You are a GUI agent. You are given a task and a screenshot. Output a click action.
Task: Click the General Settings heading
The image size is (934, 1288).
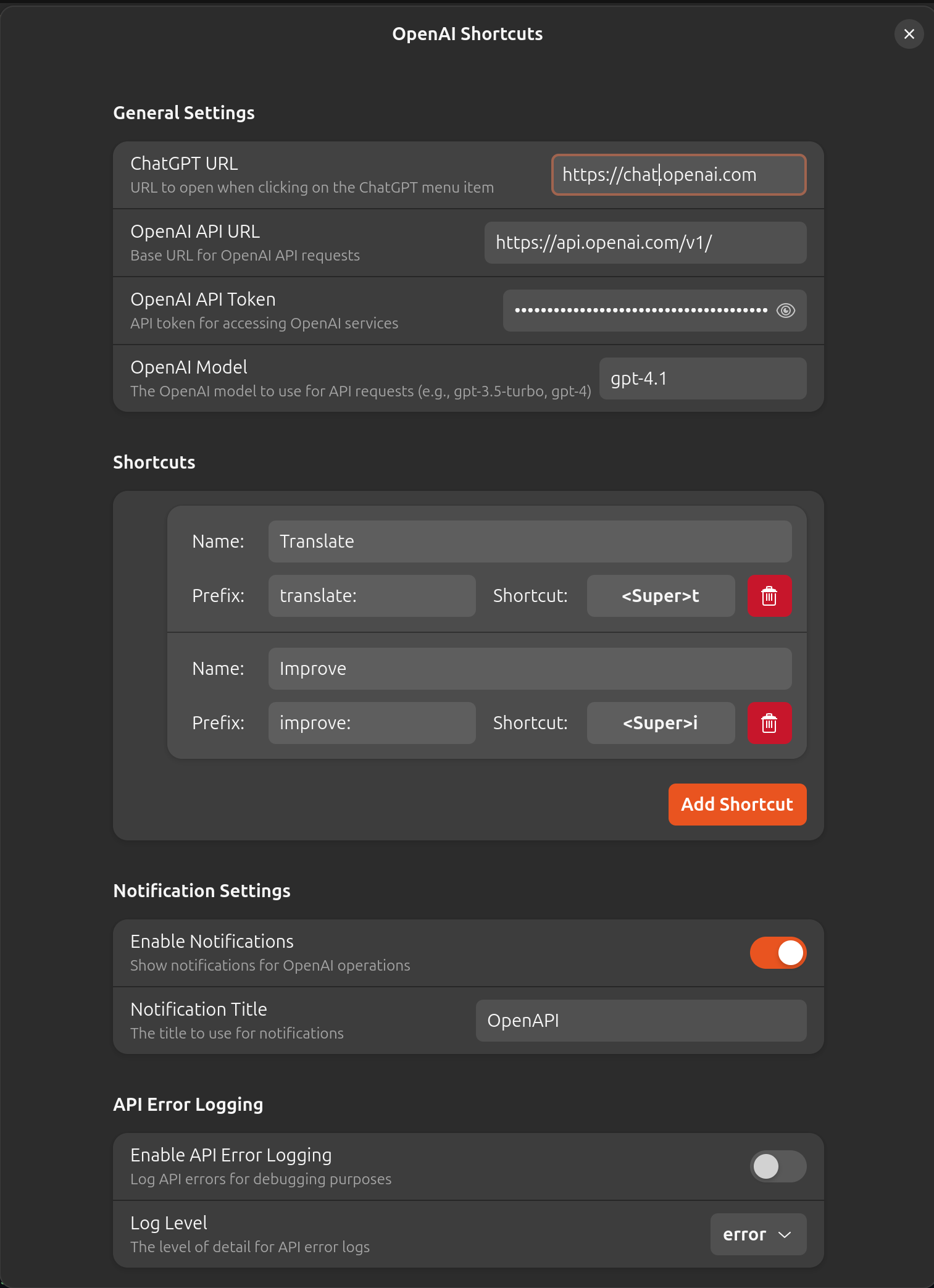(x=184, y=113)
